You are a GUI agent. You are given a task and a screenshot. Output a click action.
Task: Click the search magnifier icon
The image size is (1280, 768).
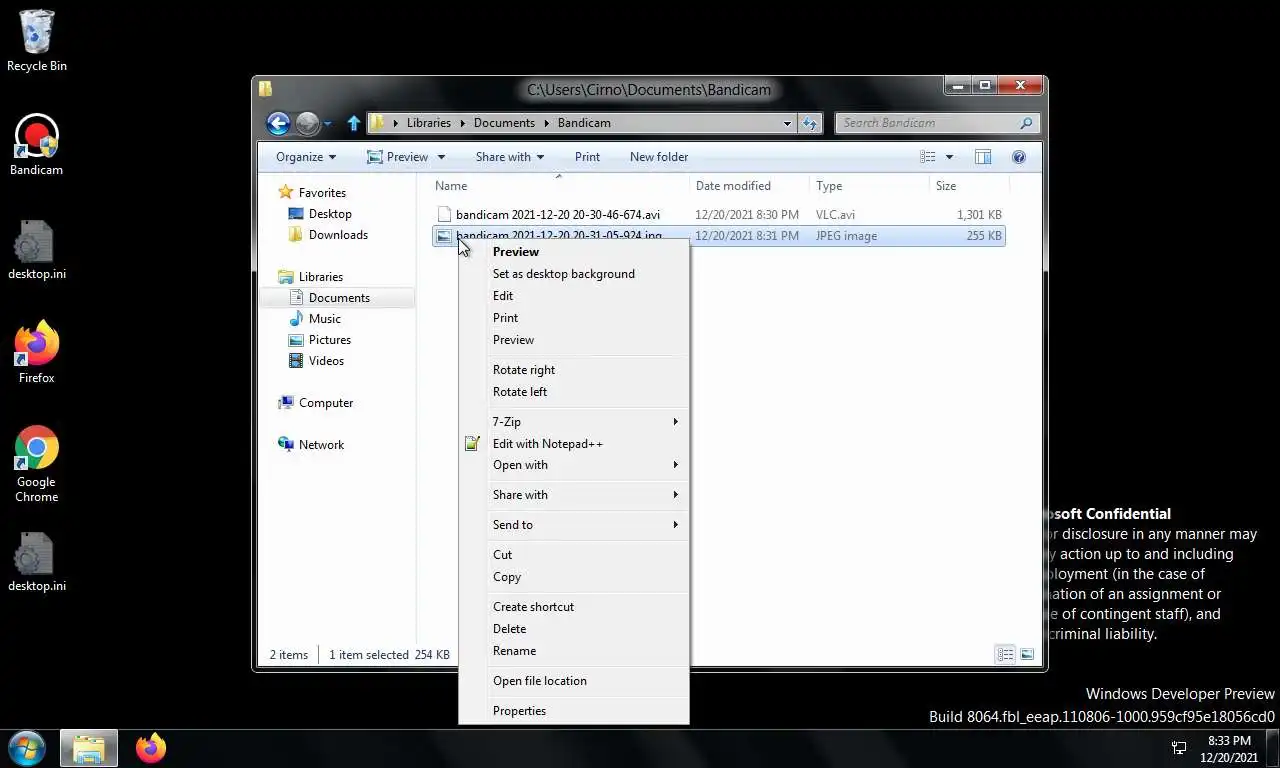(1026, 123)
